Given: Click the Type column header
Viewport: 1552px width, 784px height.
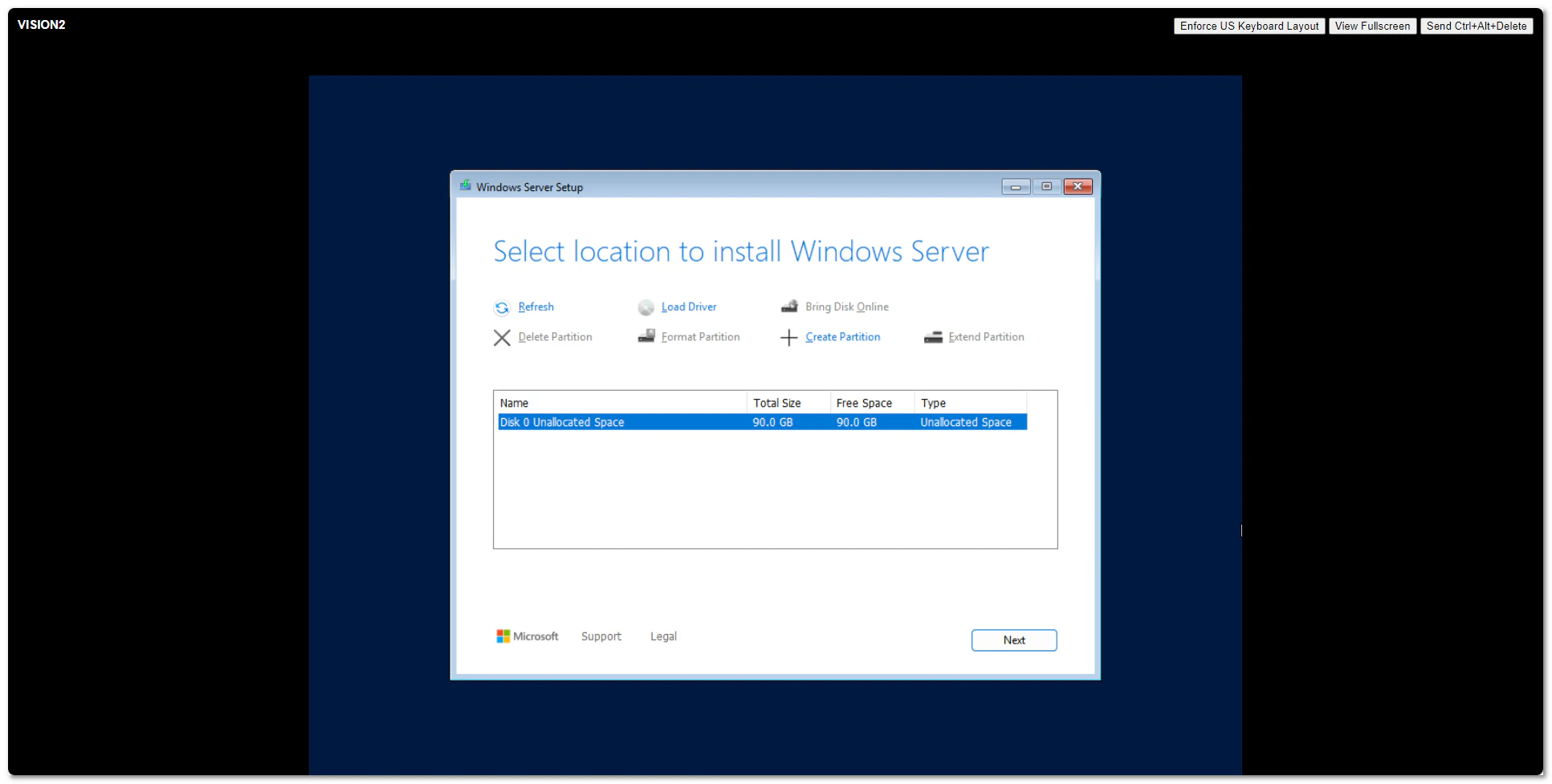Looking at the screenshot, I should pos(971,403).
